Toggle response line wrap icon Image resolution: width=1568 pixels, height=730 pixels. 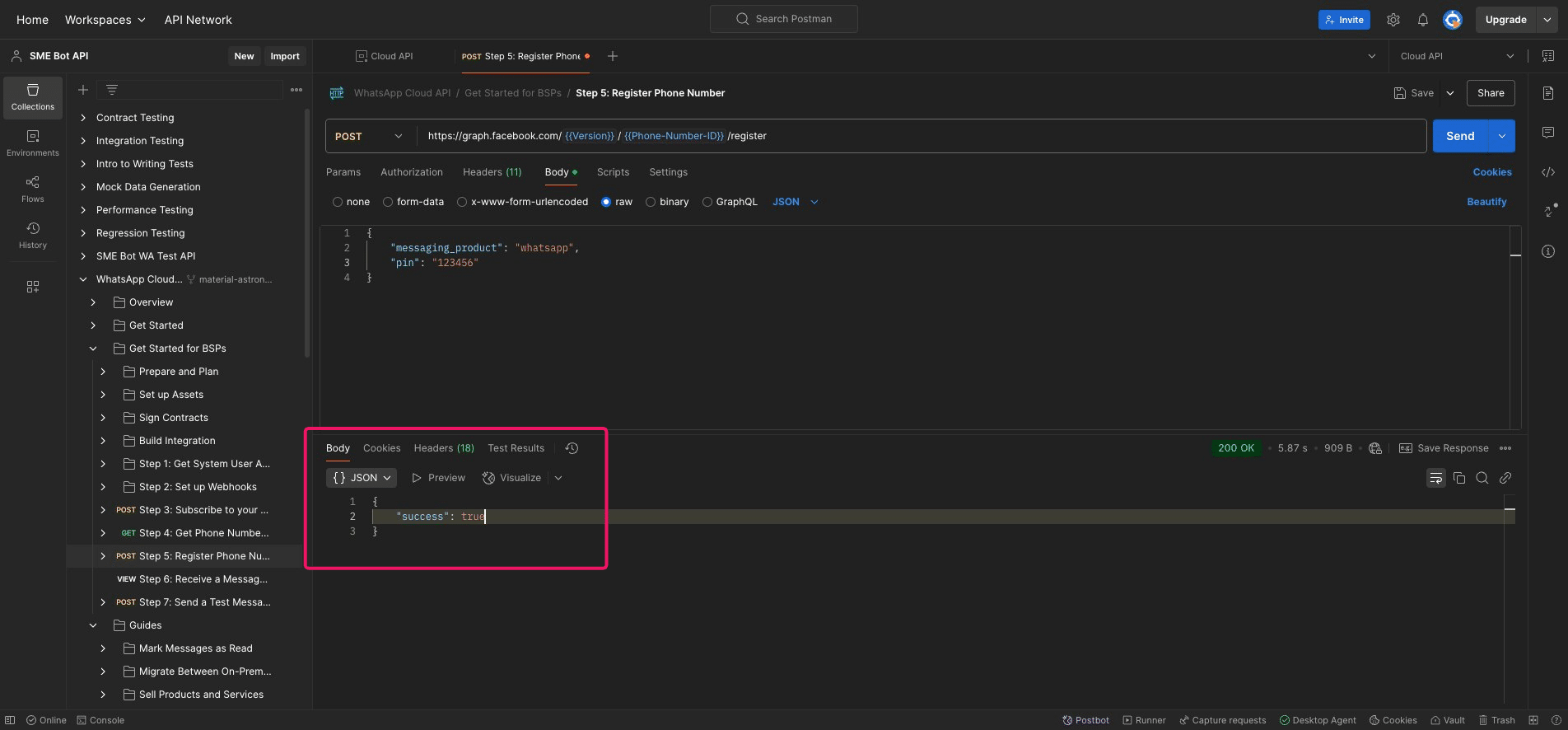pos(1436,478)
